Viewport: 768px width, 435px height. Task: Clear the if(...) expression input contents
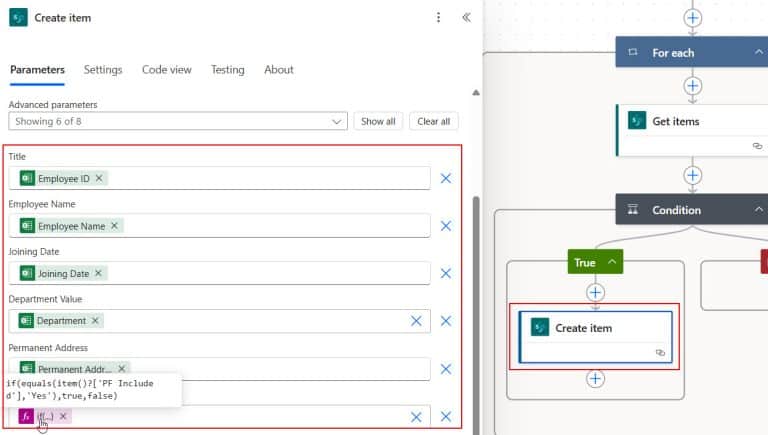pyautogui.click(x=416, y=416)
